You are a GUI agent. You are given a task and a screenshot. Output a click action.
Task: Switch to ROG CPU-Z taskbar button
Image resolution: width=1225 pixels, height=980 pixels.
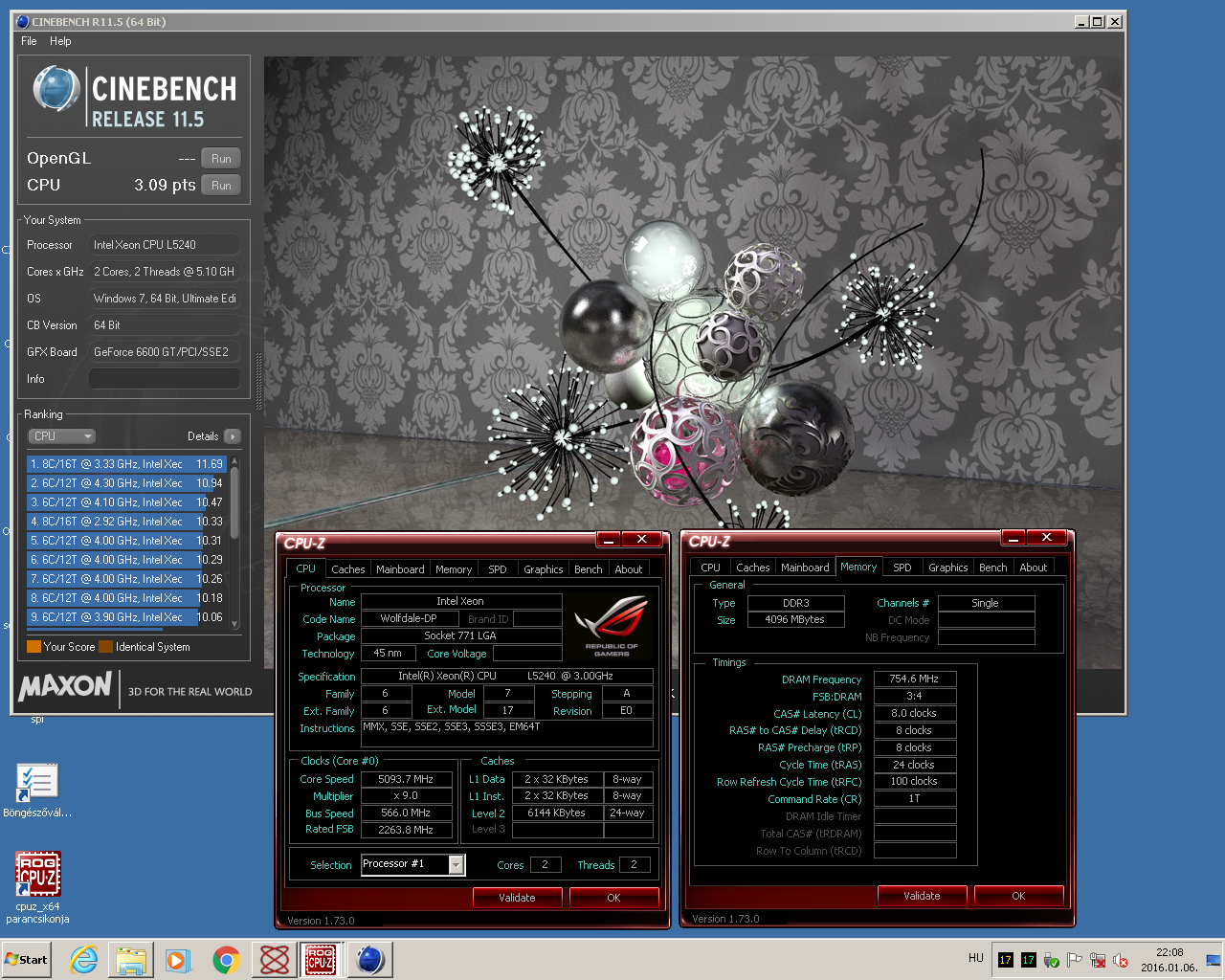coord(321,960)
